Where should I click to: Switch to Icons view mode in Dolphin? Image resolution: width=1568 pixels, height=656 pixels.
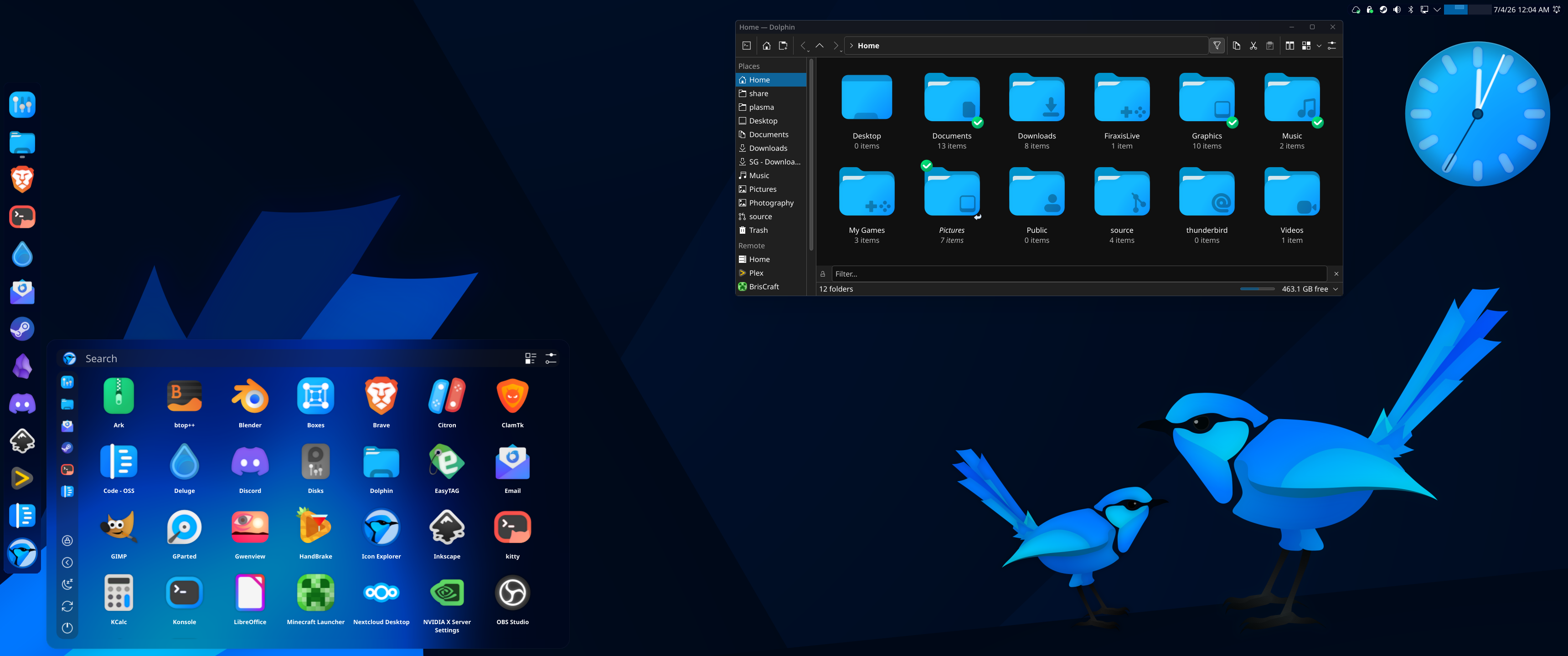[1306, 46]
